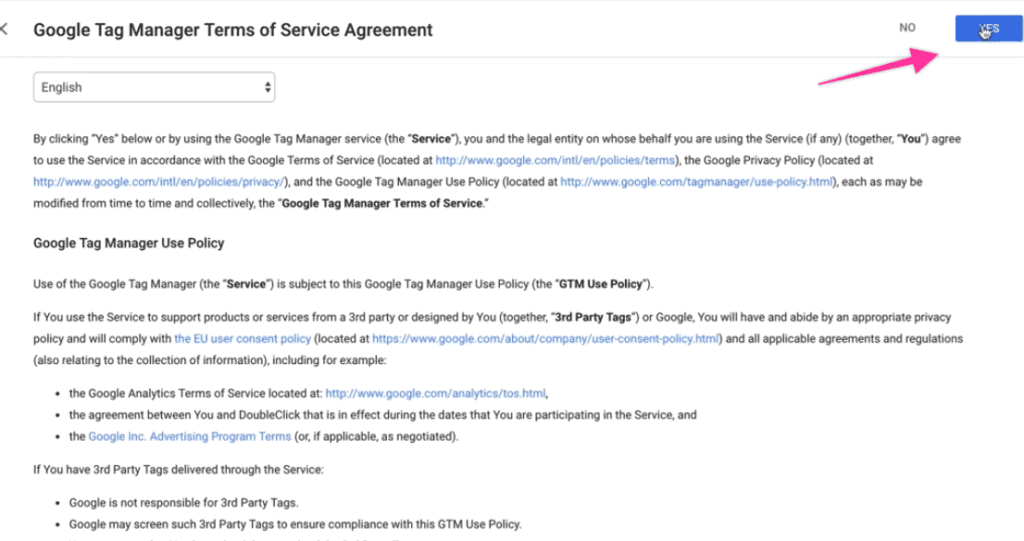
Task: Open the English language dropdown
Action: pos(154,87)
